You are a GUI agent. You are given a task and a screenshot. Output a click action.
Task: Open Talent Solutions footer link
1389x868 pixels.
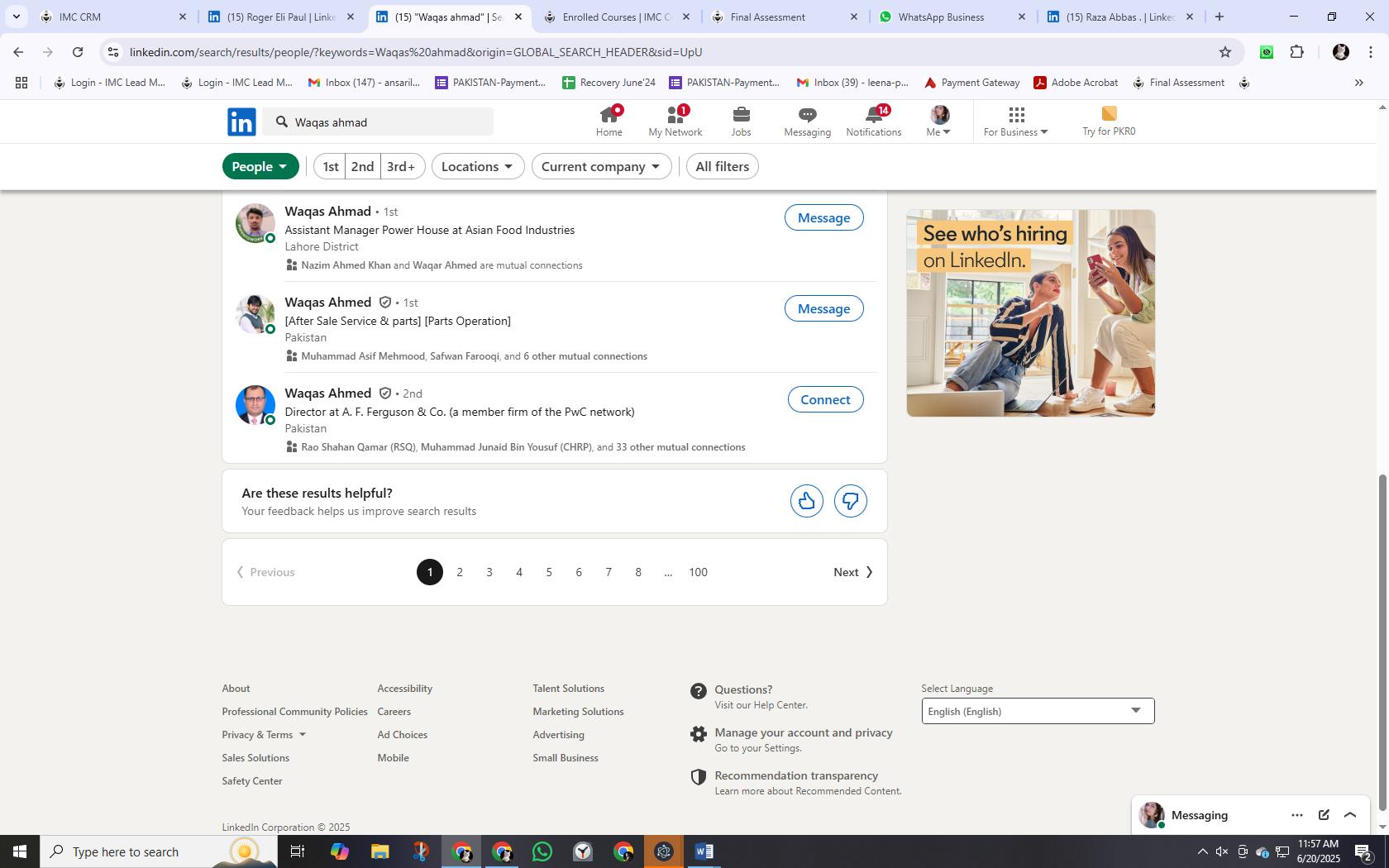pyautogui.click(x=568, y=689)
